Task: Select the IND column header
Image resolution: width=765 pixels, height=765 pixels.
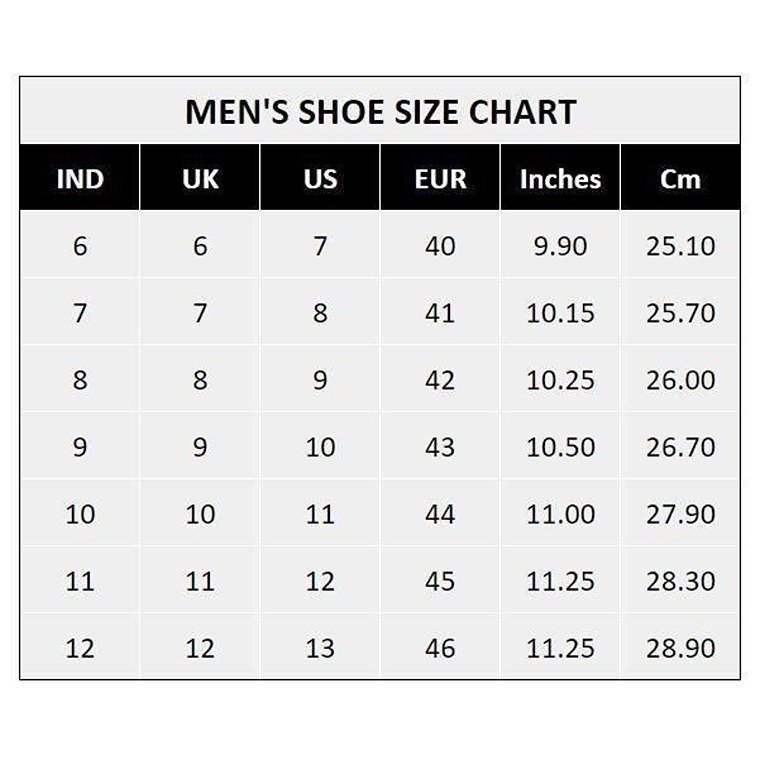Action: [80, 180]
